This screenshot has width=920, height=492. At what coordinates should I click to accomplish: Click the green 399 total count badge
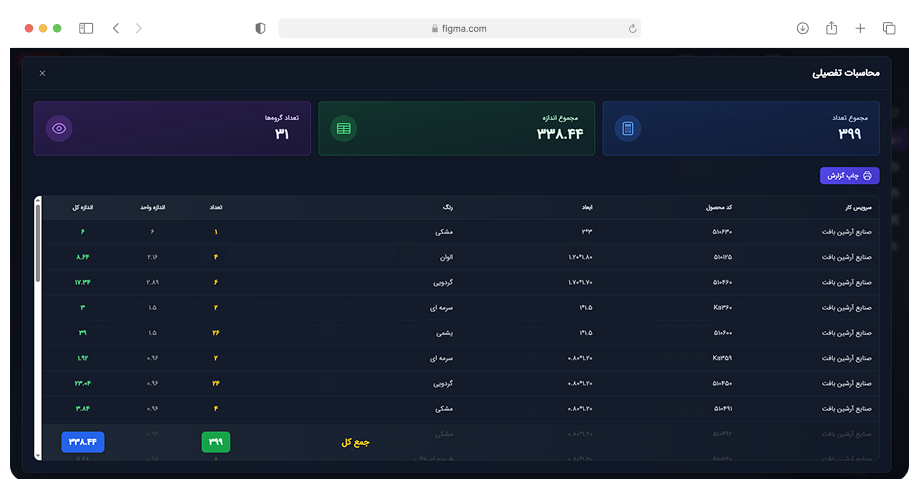pyautogui.click(x=216, y=441)
